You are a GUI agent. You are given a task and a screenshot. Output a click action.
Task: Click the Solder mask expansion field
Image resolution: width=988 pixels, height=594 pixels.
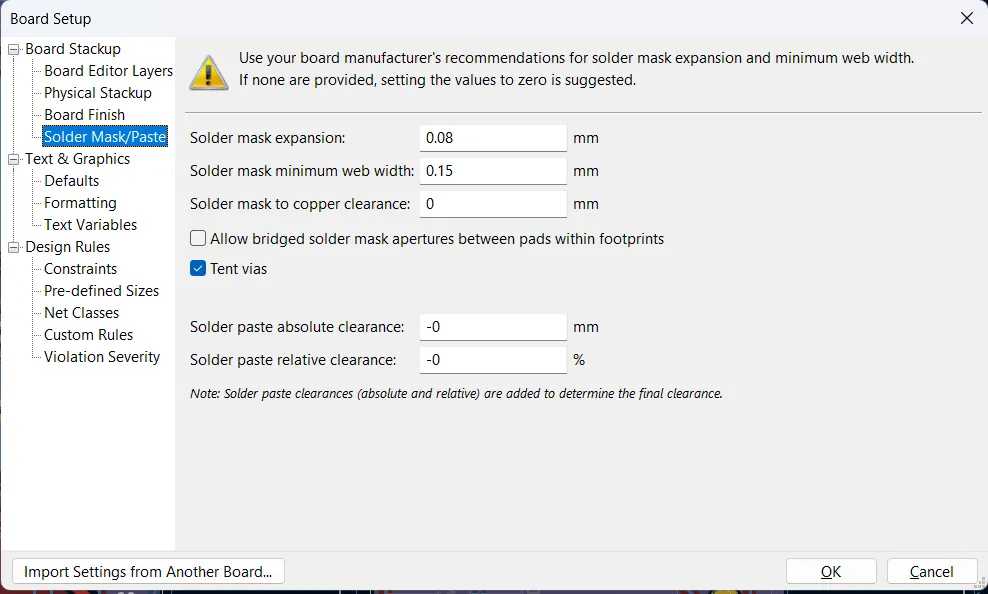493,138
